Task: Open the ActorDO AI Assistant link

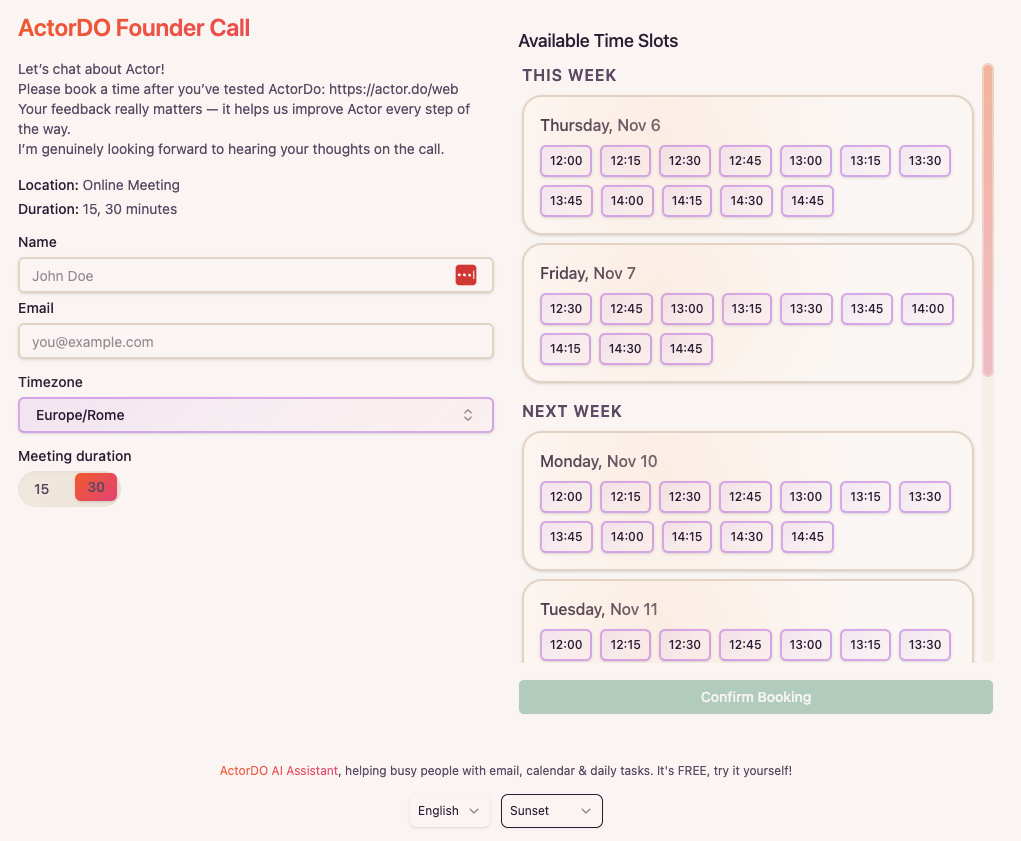Action: tap(279, 771)
